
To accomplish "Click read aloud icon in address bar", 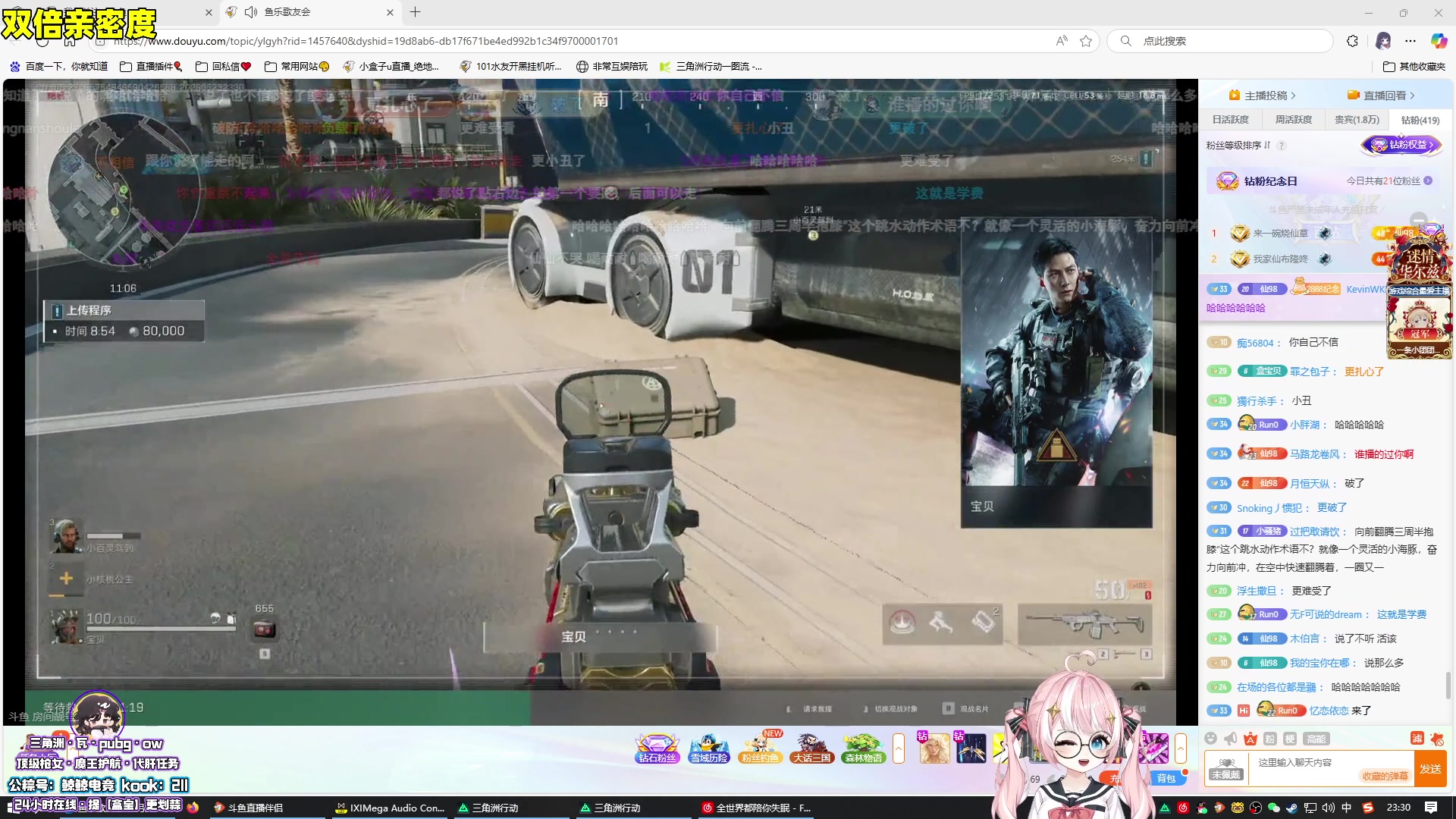I will (1062, 41).
